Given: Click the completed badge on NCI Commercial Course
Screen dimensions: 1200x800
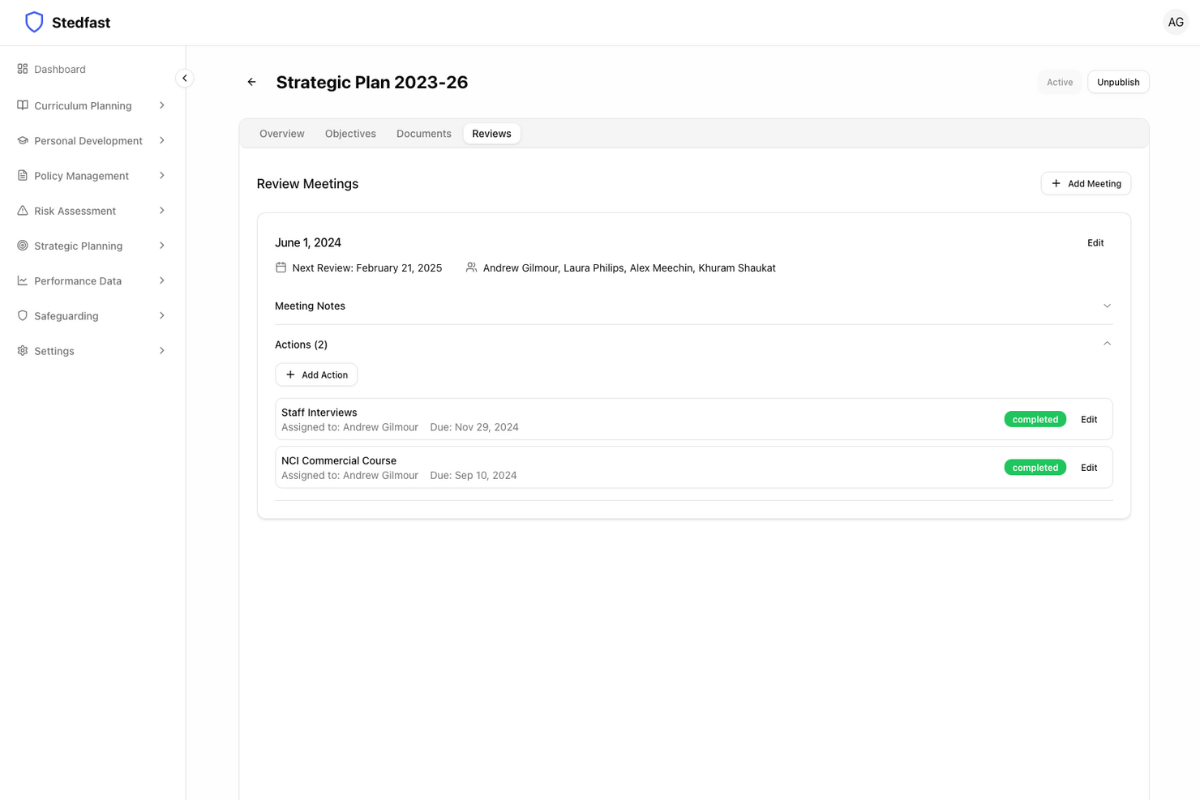Looking at the screenshot, I should (x=1034, y=468).
